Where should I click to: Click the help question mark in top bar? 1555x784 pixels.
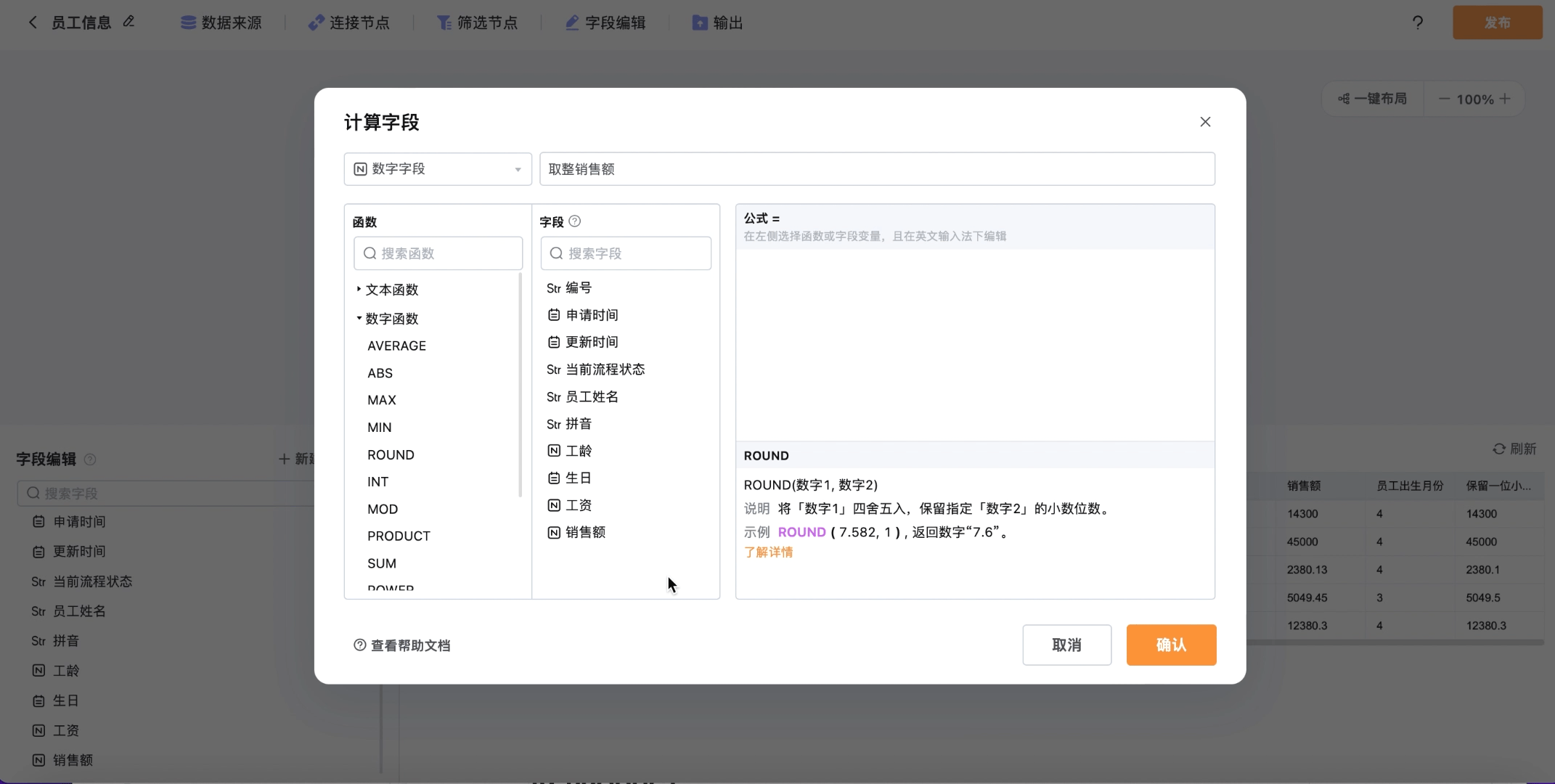coord(1418,23)
